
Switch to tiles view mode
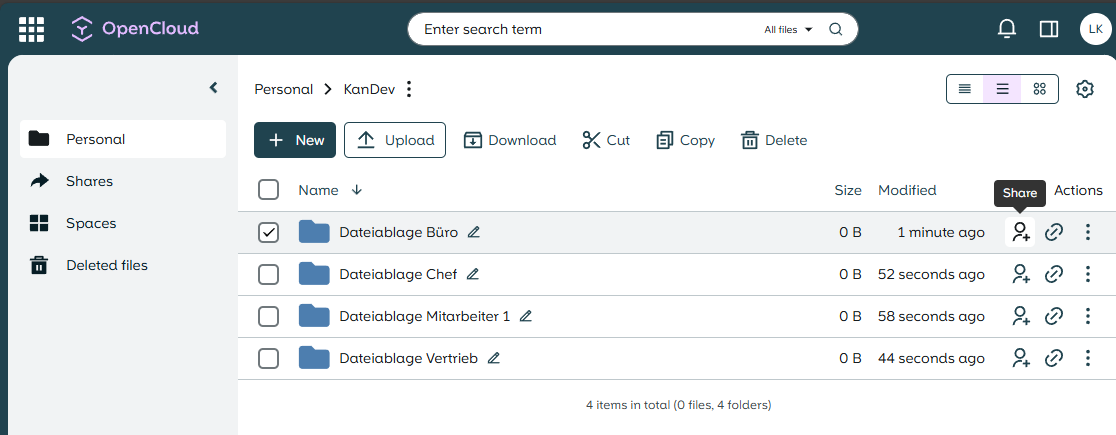click(x=1039, y=89)
